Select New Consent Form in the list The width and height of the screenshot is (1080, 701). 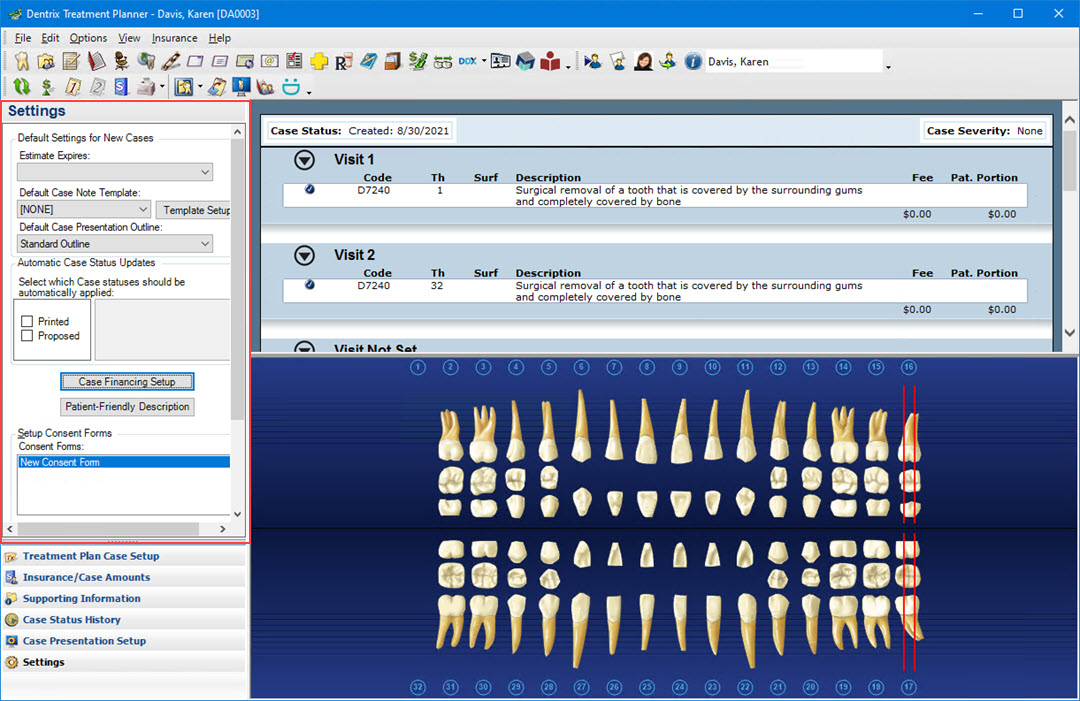pyautogui.click(x=60, y=463)
